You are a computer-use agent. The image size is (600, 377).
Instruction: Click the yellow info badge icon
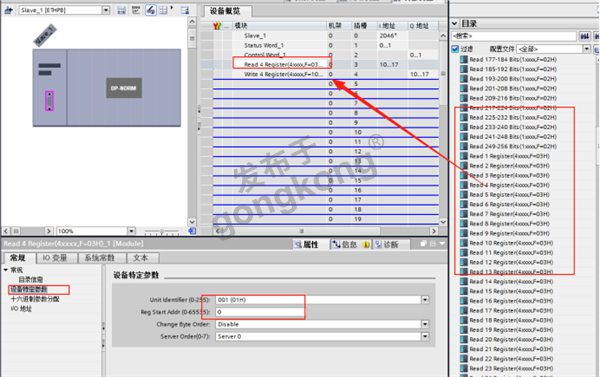pyautogui.click(x=366, y=245)
